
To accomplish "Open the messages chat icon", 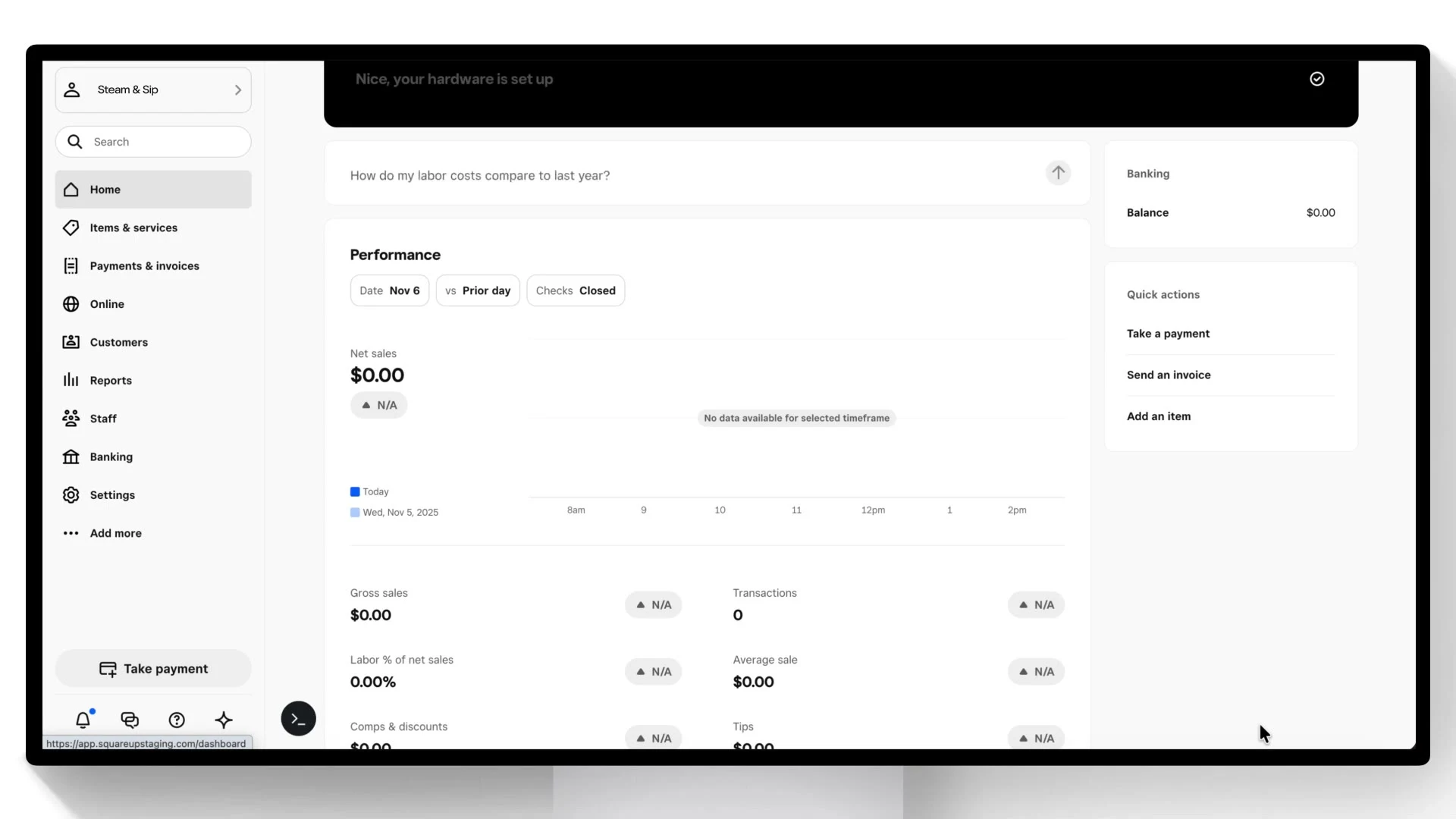I will coord(130,720).
